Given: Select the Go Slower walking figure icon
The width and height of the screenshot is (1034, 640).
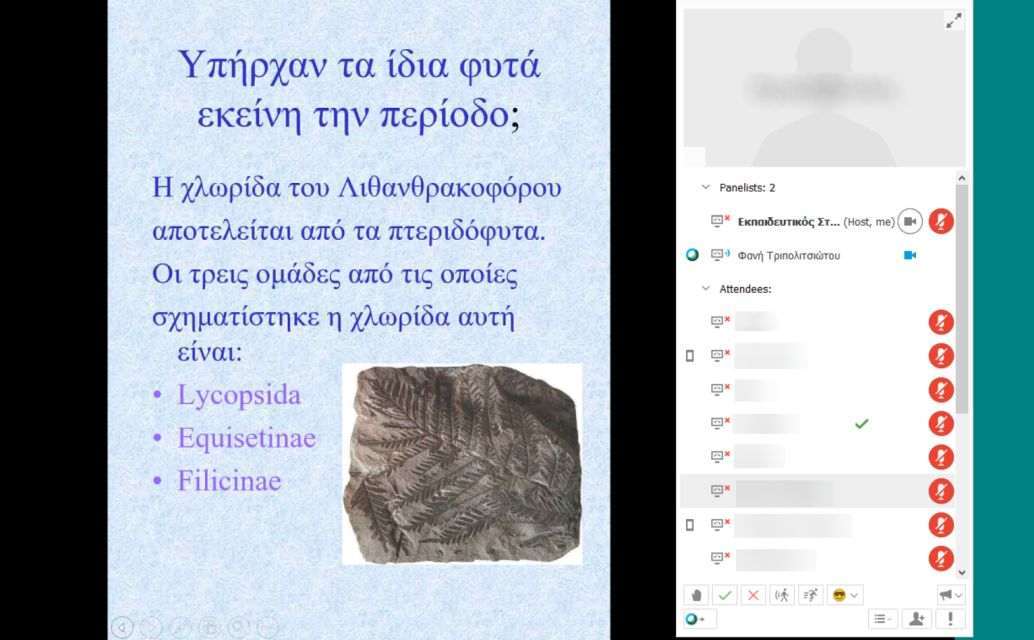Looking at the screenshot, I should (781, 595).
